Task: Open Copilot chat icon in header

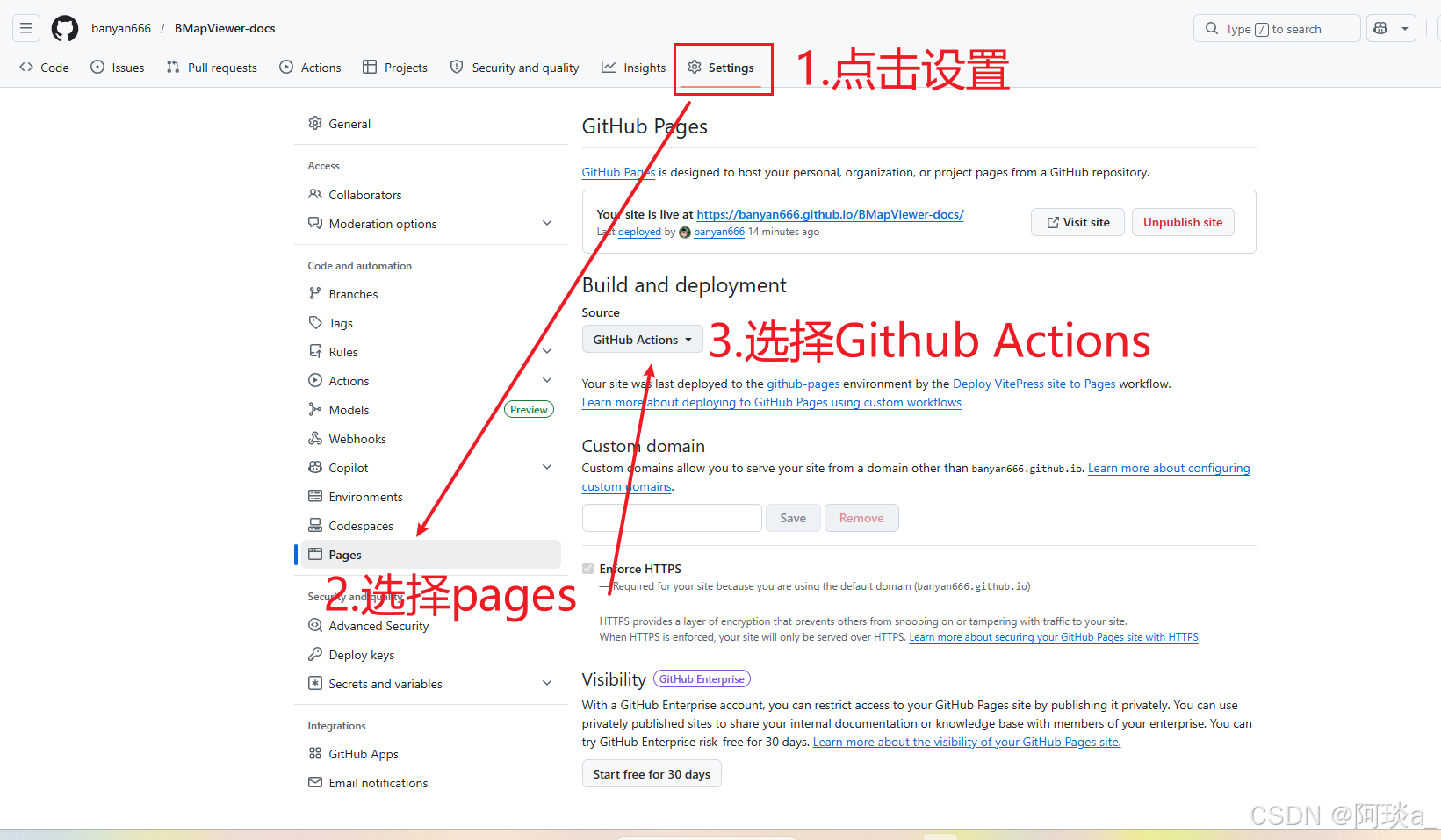Action: coord(1380,28)
